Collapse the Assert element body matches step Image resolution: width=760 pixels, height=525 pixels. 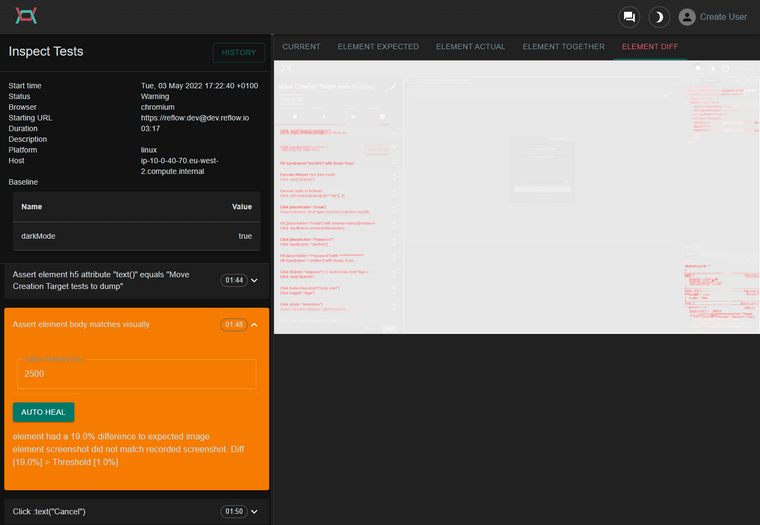click(x=255, y=325)
